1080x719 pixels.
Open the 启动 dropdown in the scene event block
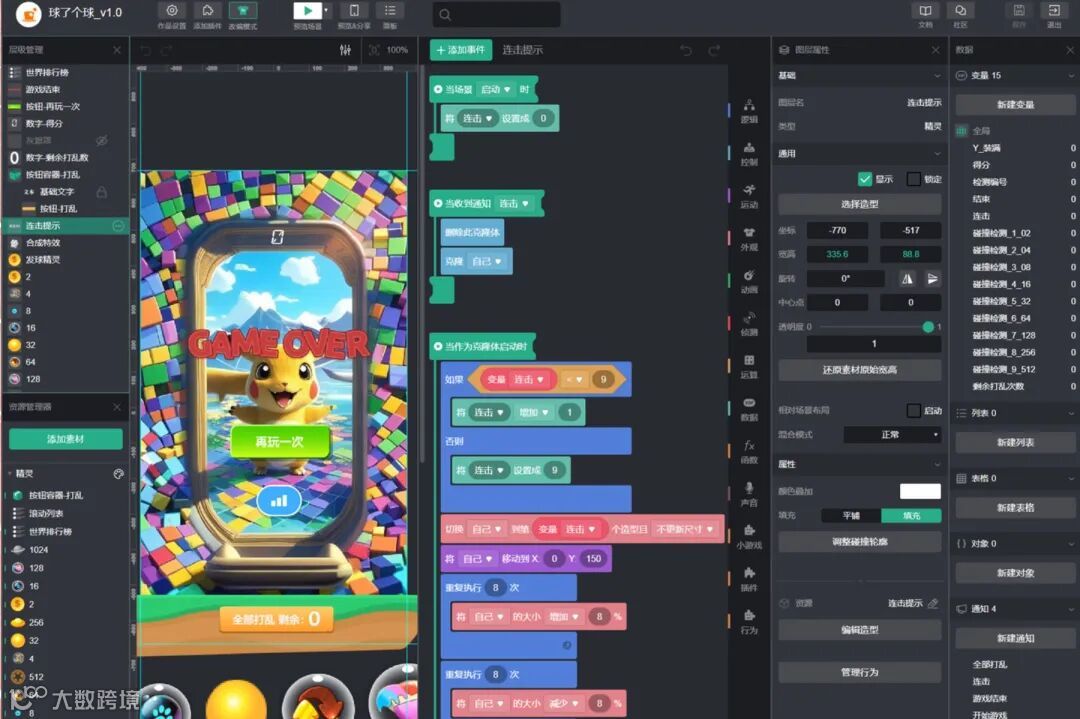[496, 90]
